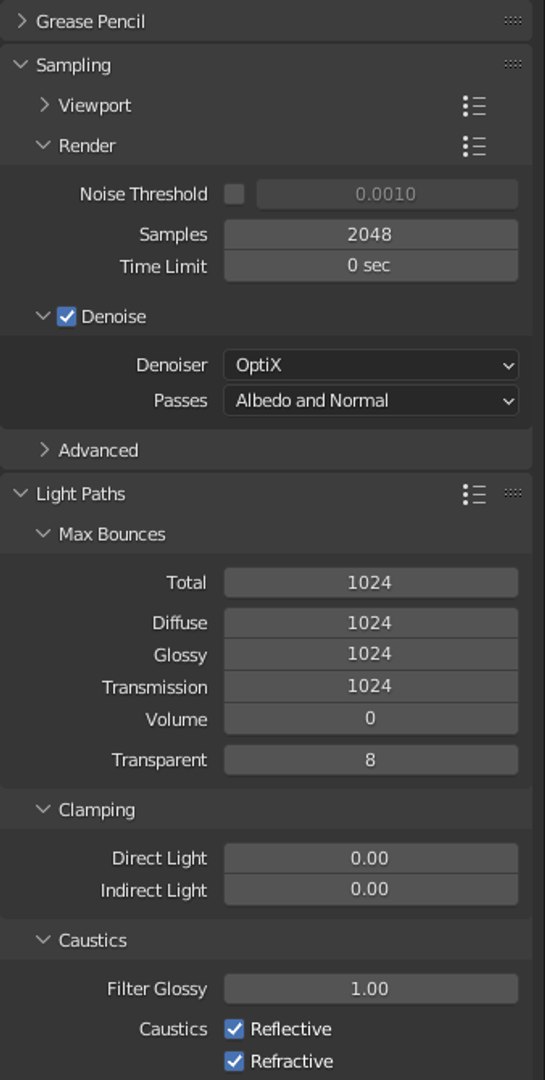
Task: Click the Indirect Light clamping field
Action: coord(371,890)
